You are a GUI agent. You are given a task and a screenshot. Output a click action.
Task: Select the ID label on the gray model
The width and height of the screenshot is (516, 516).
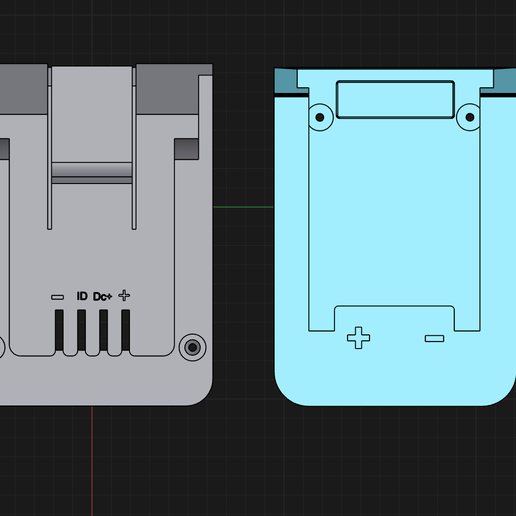82,296
